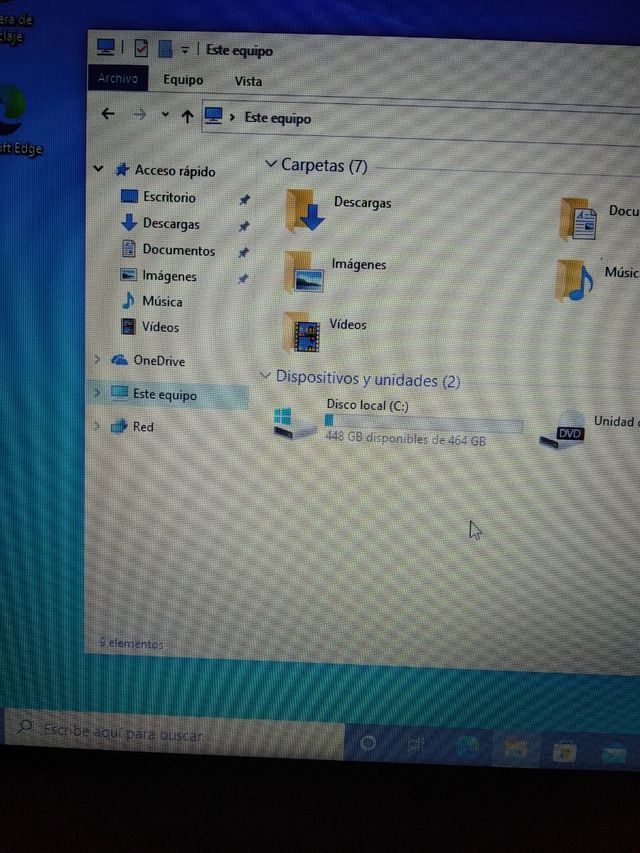Viewport: 640px width, 853px height.
Task: Open the Archivo ribbon tab
Action: (x=118, y=78)
